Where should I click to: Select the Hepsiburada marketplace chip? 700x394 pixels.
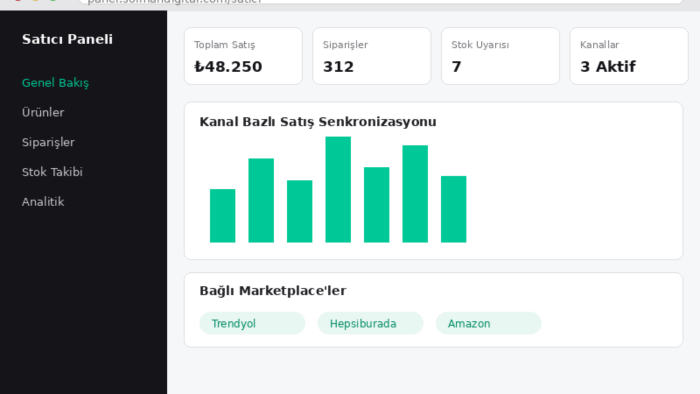pos(371,323)
